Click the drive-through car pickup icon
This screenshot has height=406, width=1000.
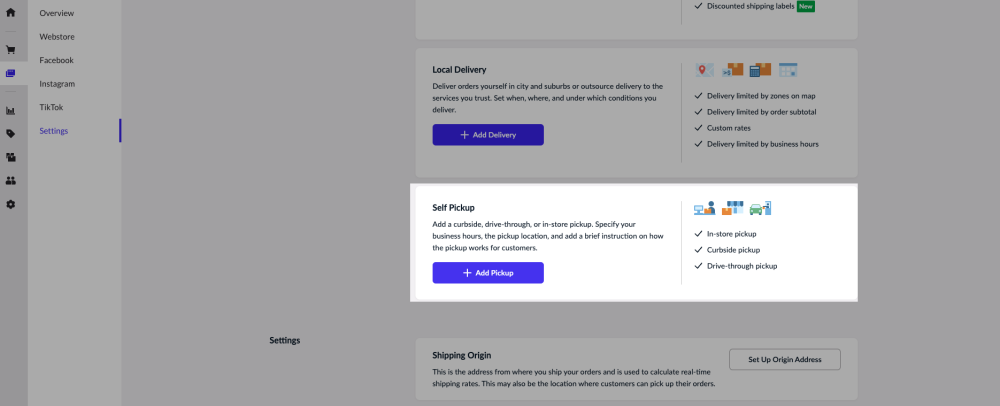pyautogui.click(x=761, y=208)
